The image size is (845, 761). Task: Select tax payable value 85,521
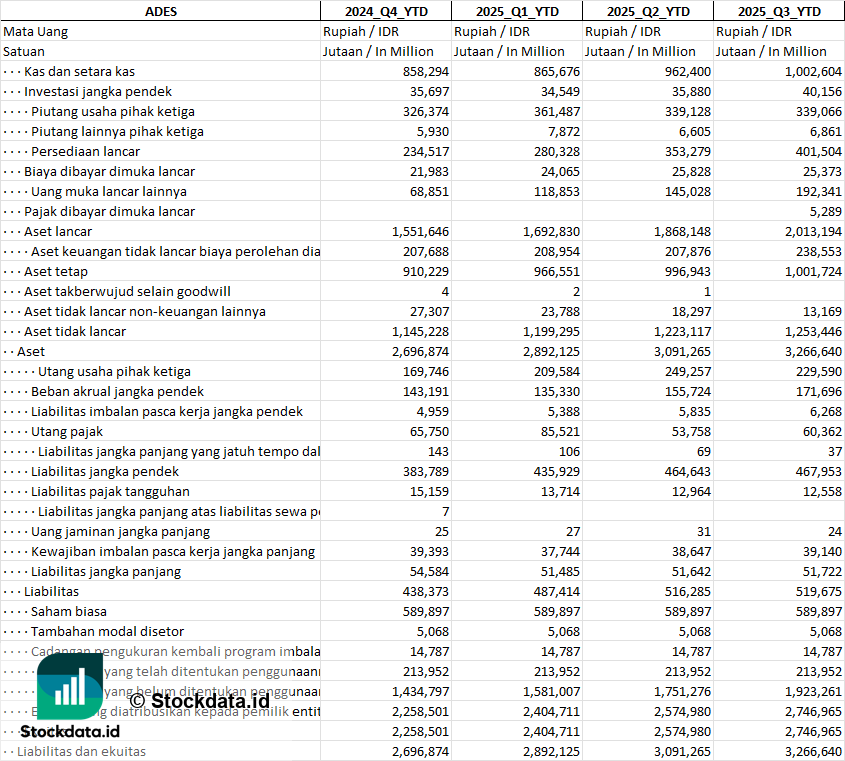pos(560,430)
